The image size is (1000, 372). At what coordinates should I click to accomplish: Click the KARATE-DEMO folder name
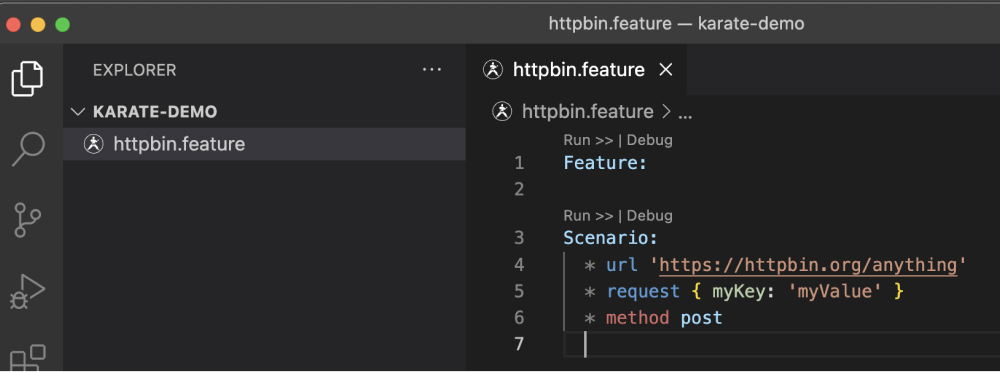click(155, 112)
